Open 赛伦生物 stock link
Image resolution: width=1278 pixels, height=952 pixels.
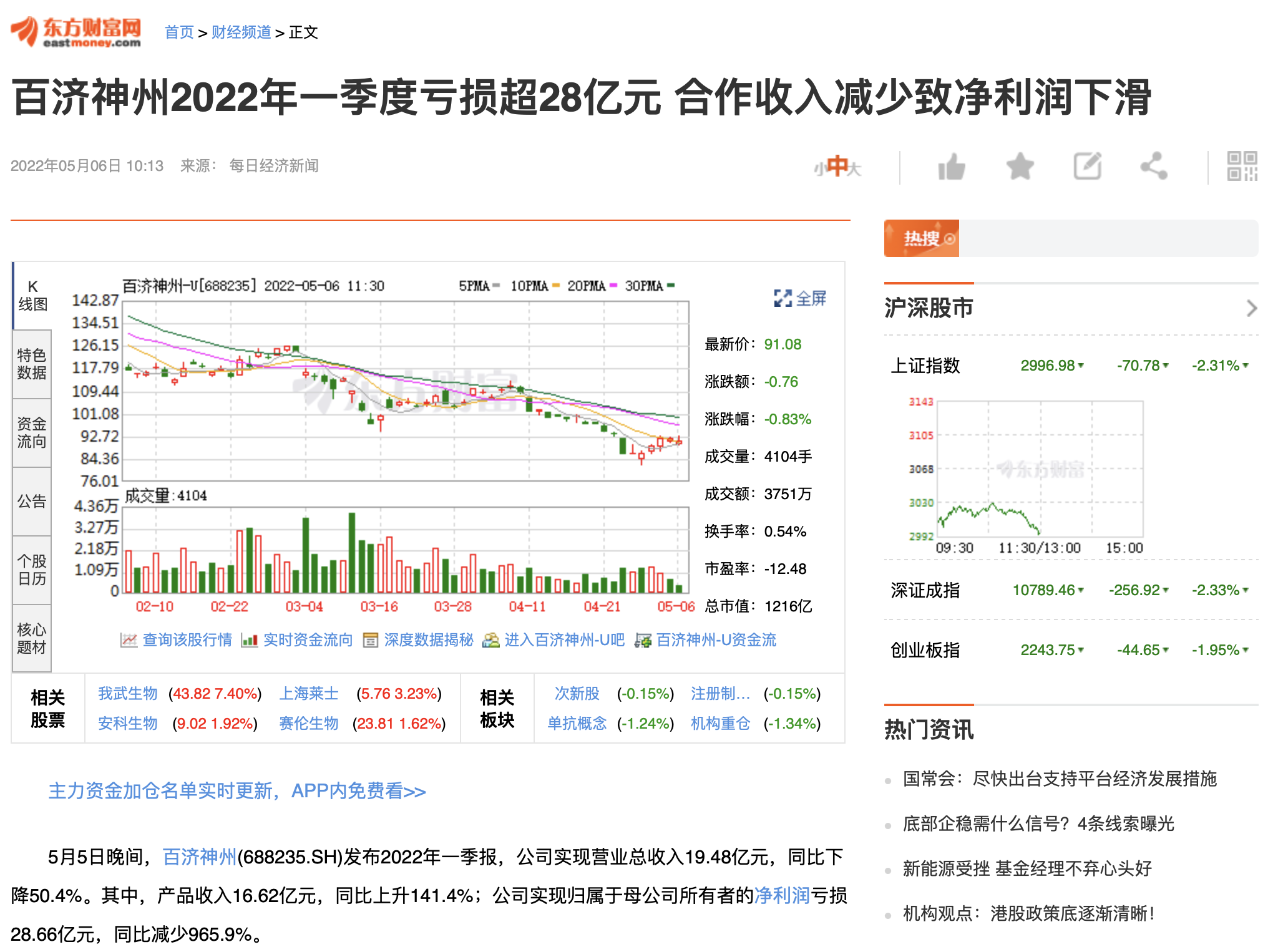coord(309,724)
